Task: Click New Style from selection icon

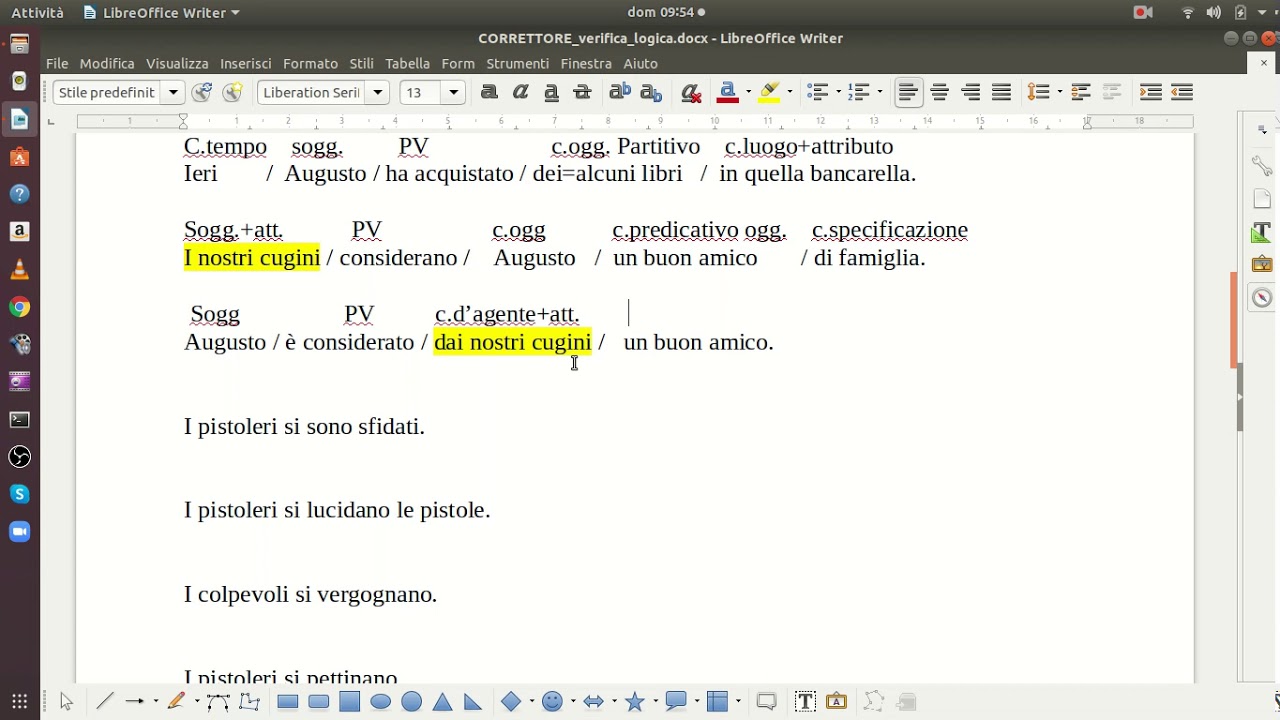Action: tap(233, 92)
